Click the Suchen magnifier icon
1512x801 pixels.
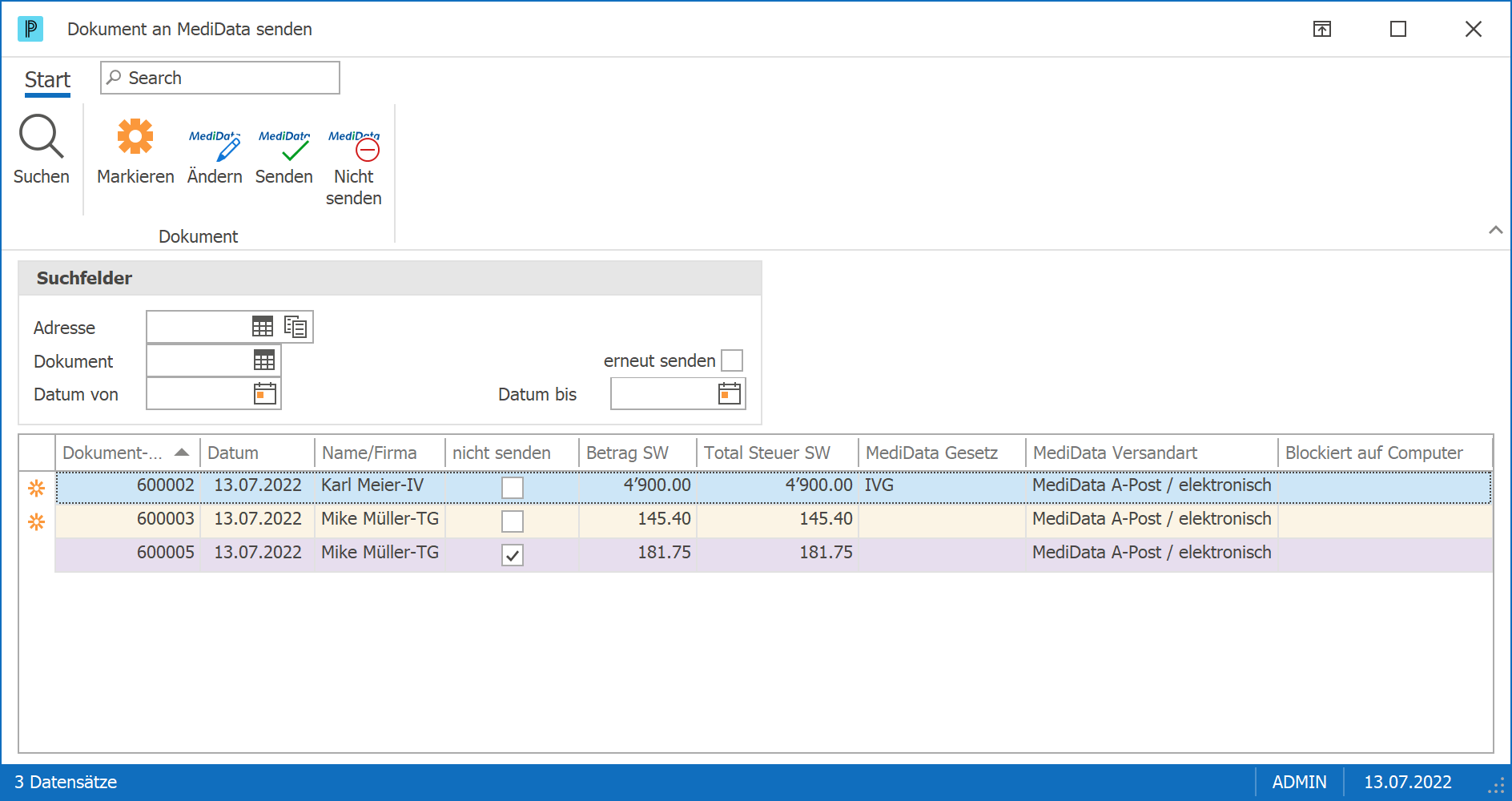(x=41, y=136)
